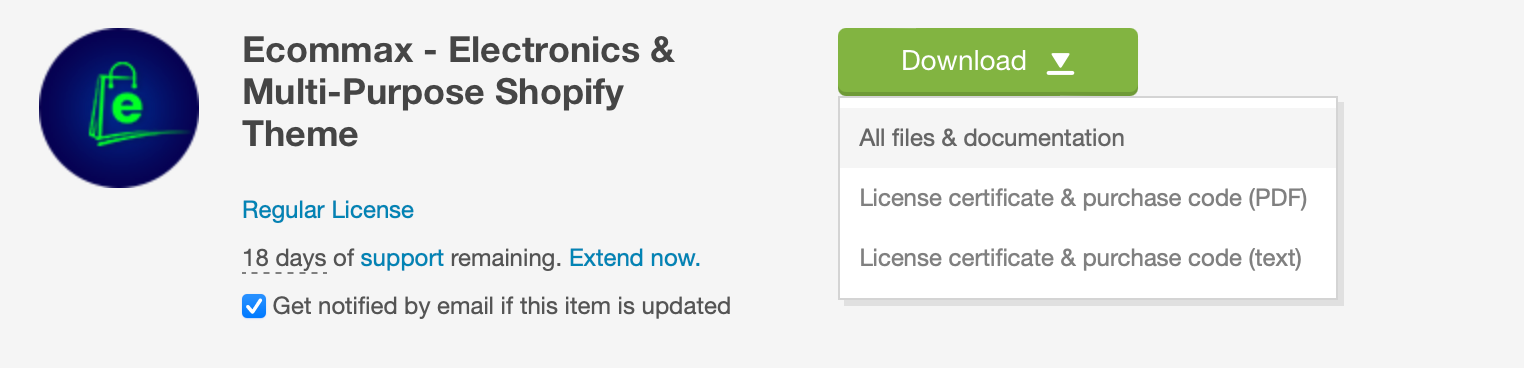
Task: Click the dotted-underlined '18 days' text
Action: click(284, 259)
